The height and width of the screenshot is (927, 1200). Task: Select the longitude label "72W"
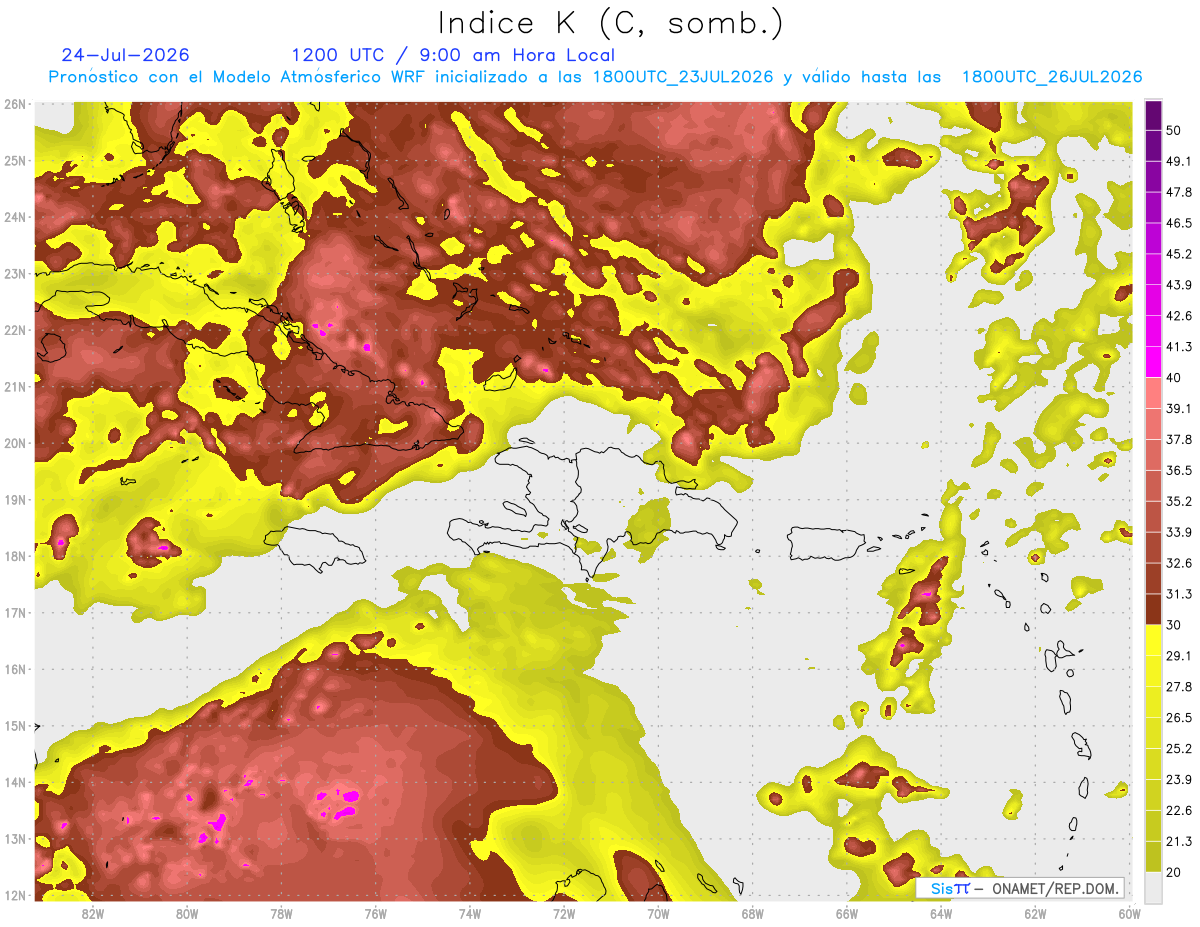pos(564,914)
